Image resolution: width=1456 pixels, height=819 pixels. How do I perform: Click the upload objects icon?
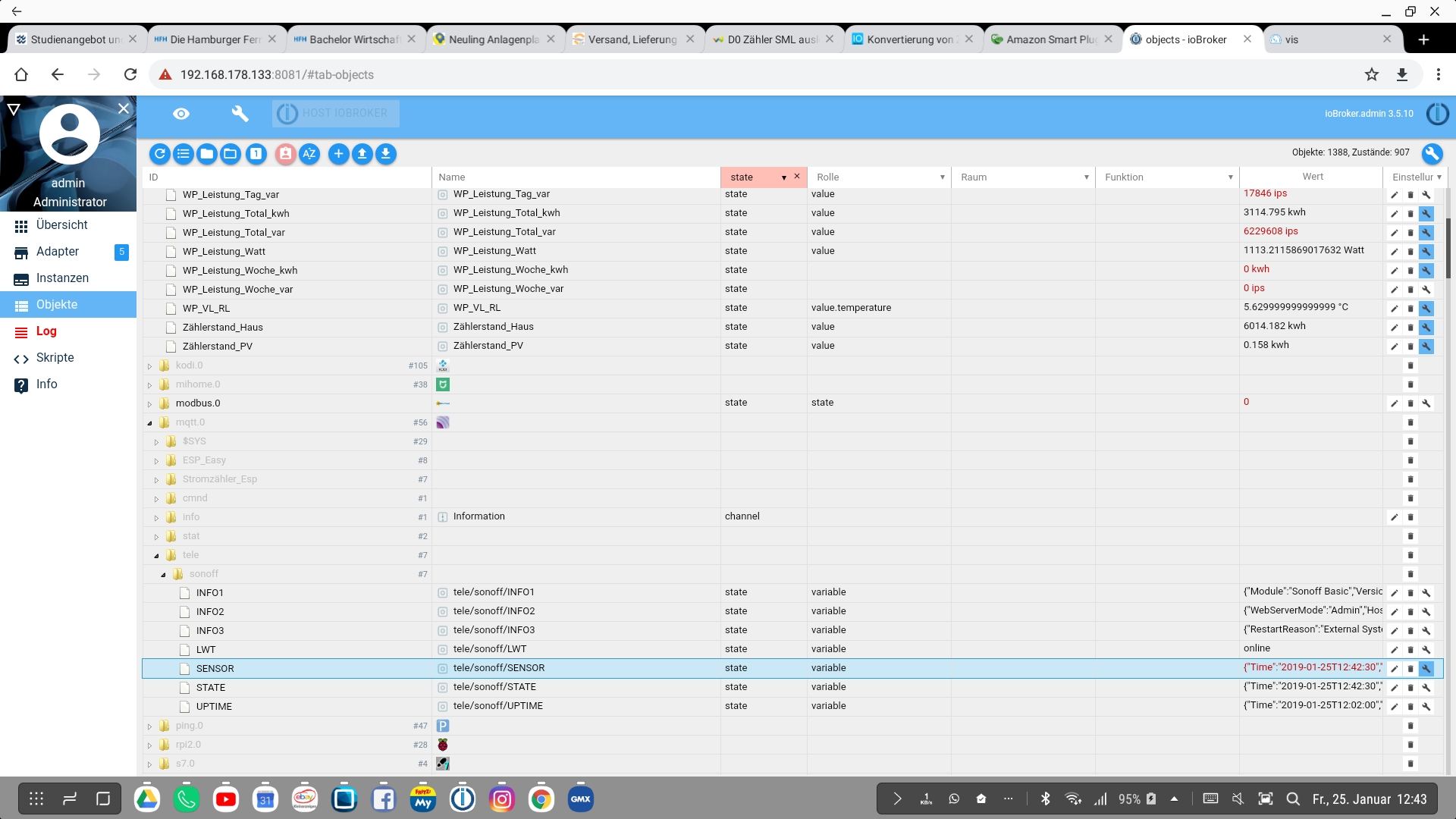point(362,154)
